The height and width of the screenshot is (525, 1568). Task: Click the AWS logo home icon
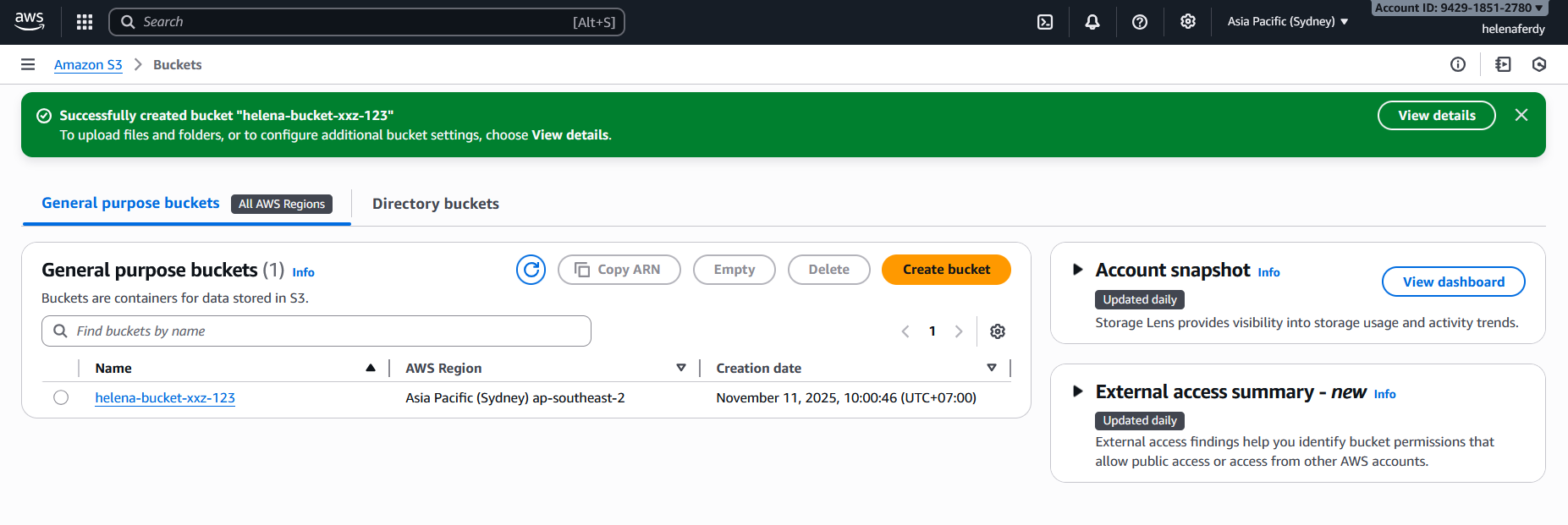pos(30,22)
